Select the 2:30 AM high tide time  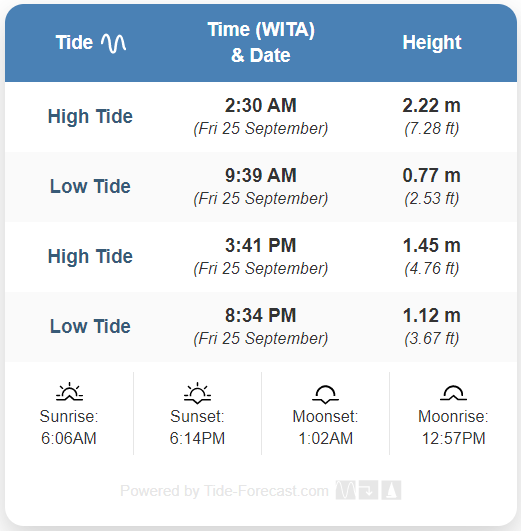tap(261, 105)
